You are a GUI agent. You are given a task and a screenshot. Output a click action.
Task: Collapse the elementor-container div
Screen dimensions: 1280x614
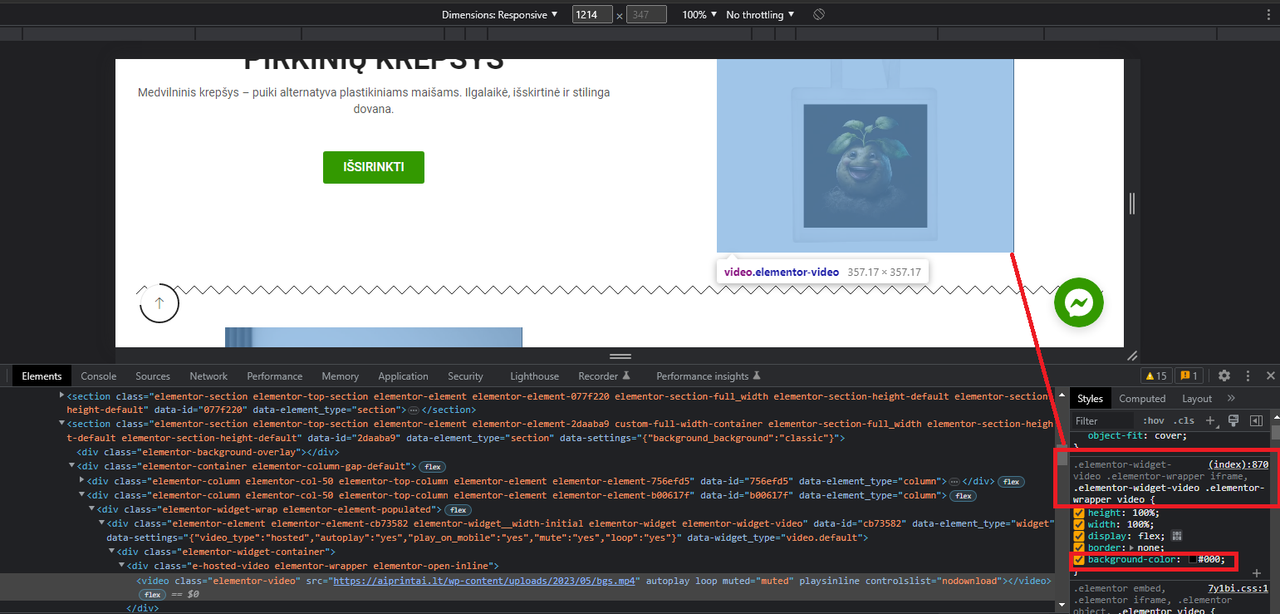click(x=72, y=466)
